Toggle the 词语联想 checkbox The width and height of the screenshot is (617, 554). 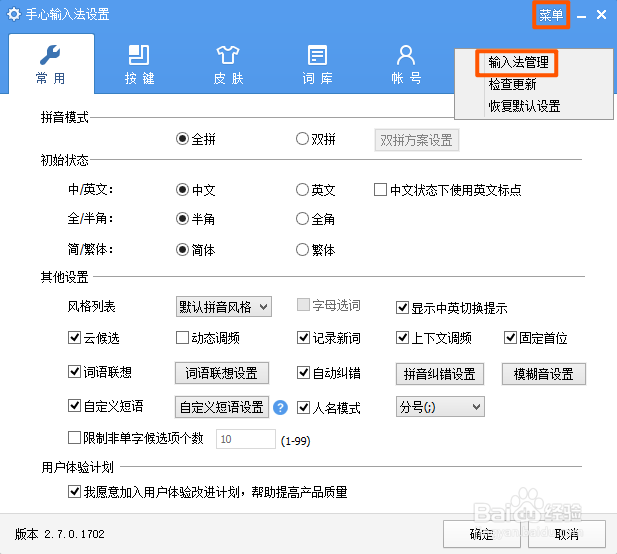click(x=74, y=371)
